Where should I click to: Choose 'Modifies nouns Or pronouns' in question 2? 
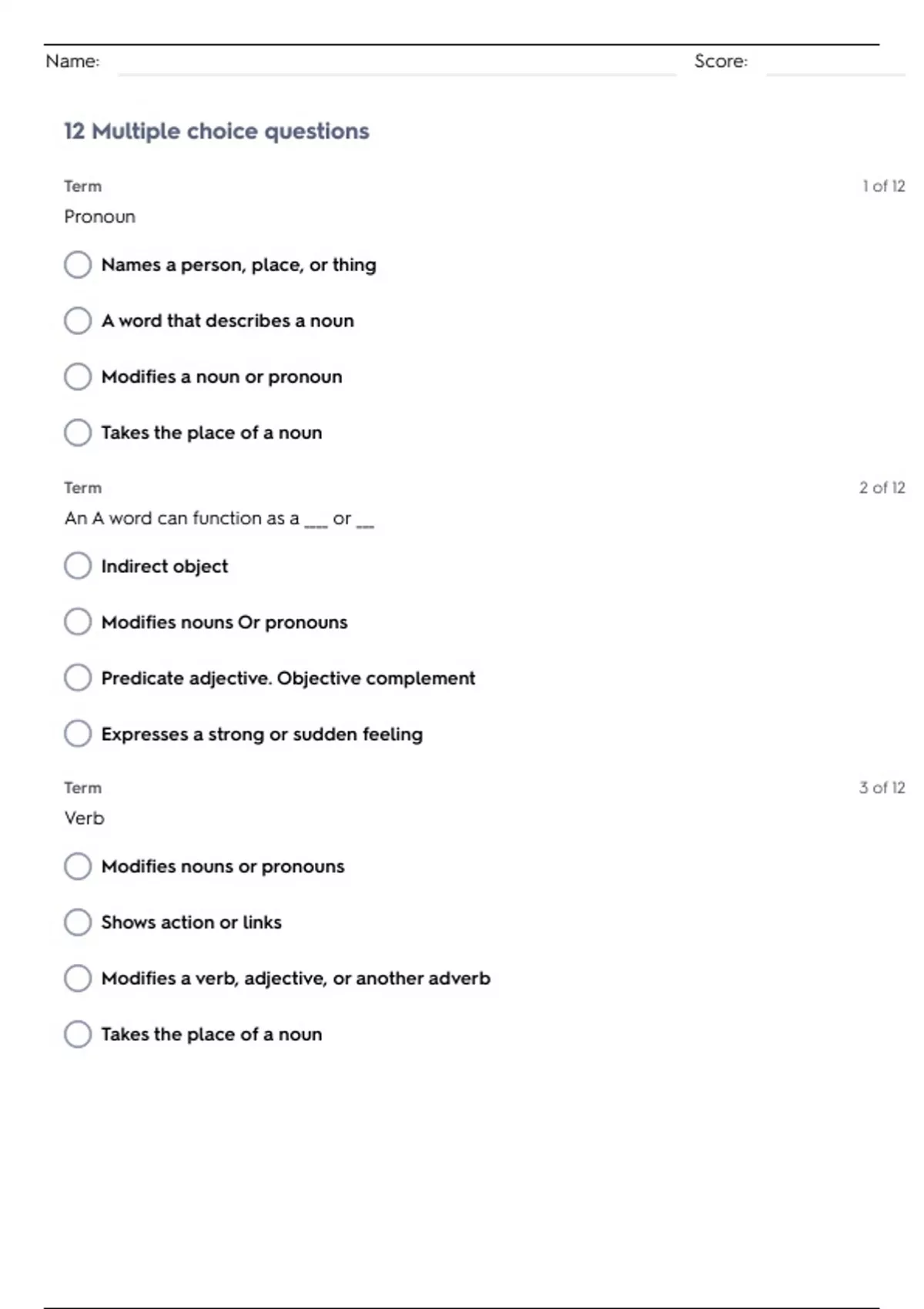78,621
